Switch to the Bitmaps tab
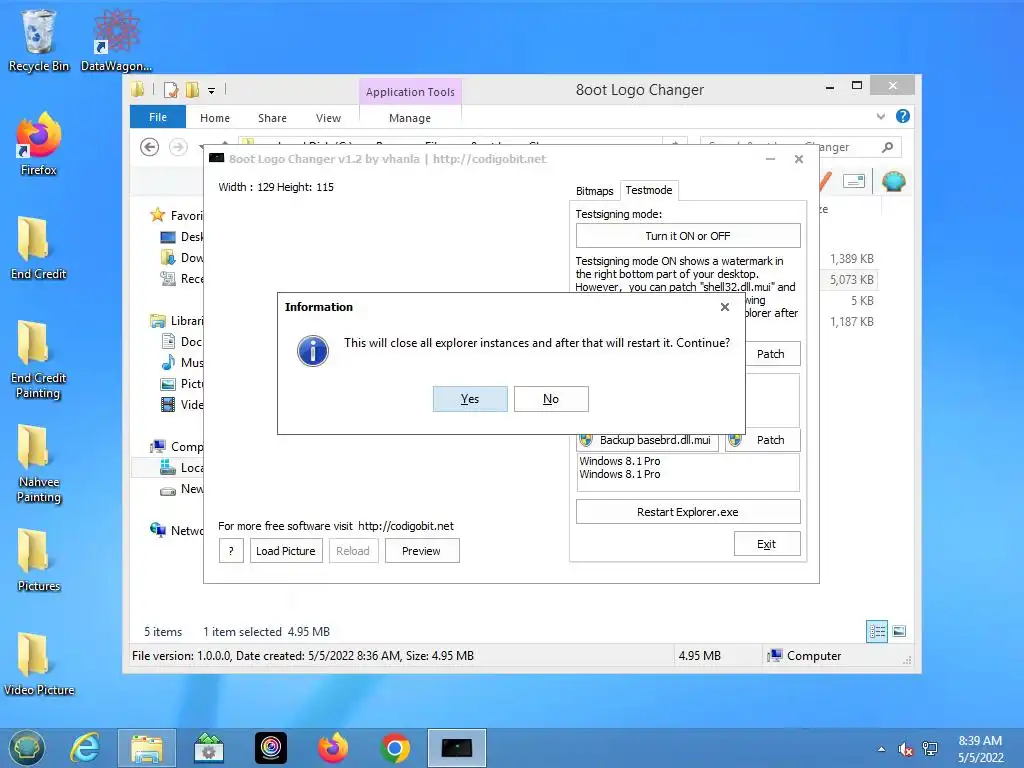The height and width of the screenshot is (768, 1024). pyautogui.click(x=594, y=191)
